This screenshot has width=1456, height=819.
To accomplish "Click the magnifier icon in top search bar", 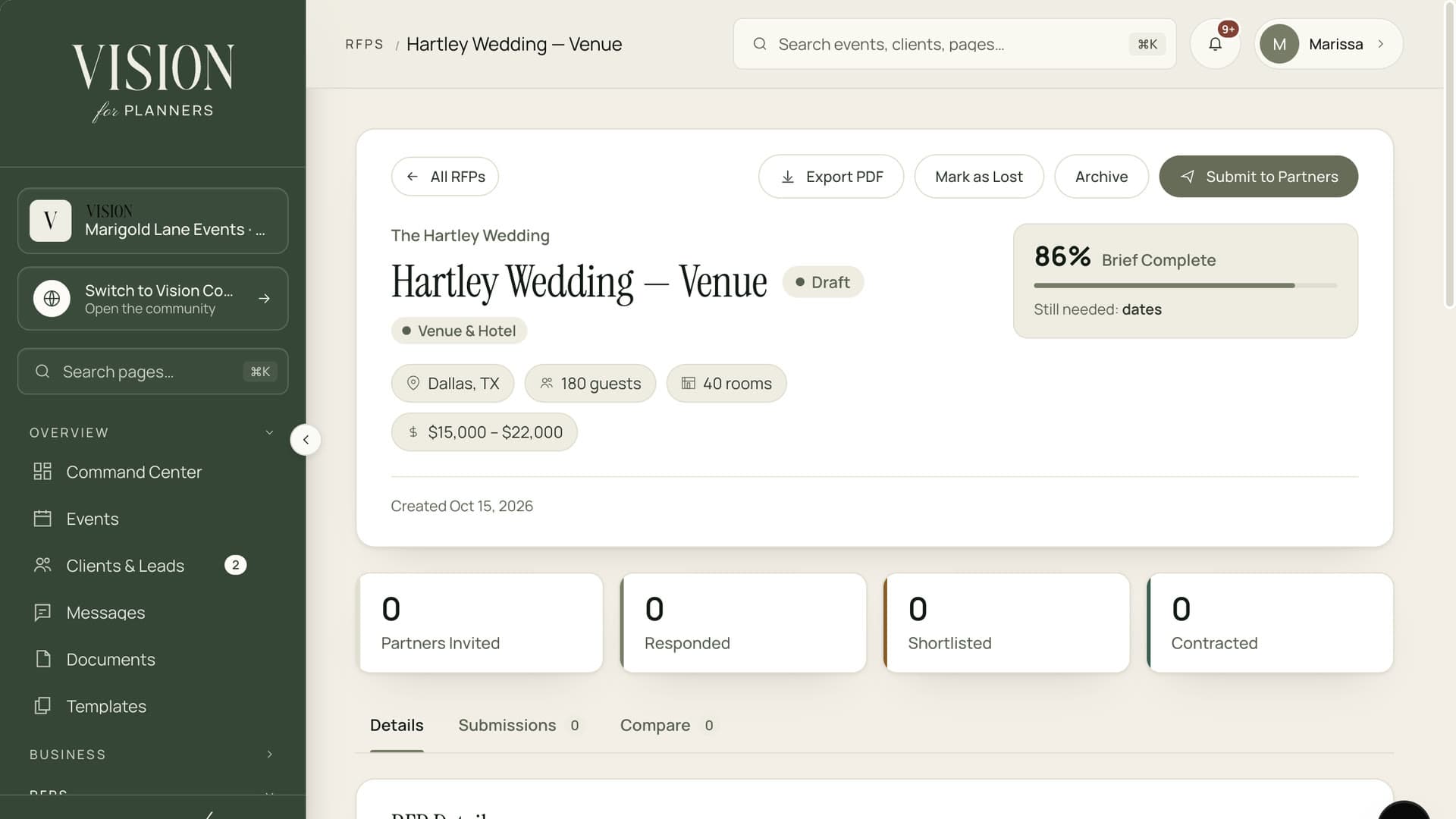I will coord(760,44).
